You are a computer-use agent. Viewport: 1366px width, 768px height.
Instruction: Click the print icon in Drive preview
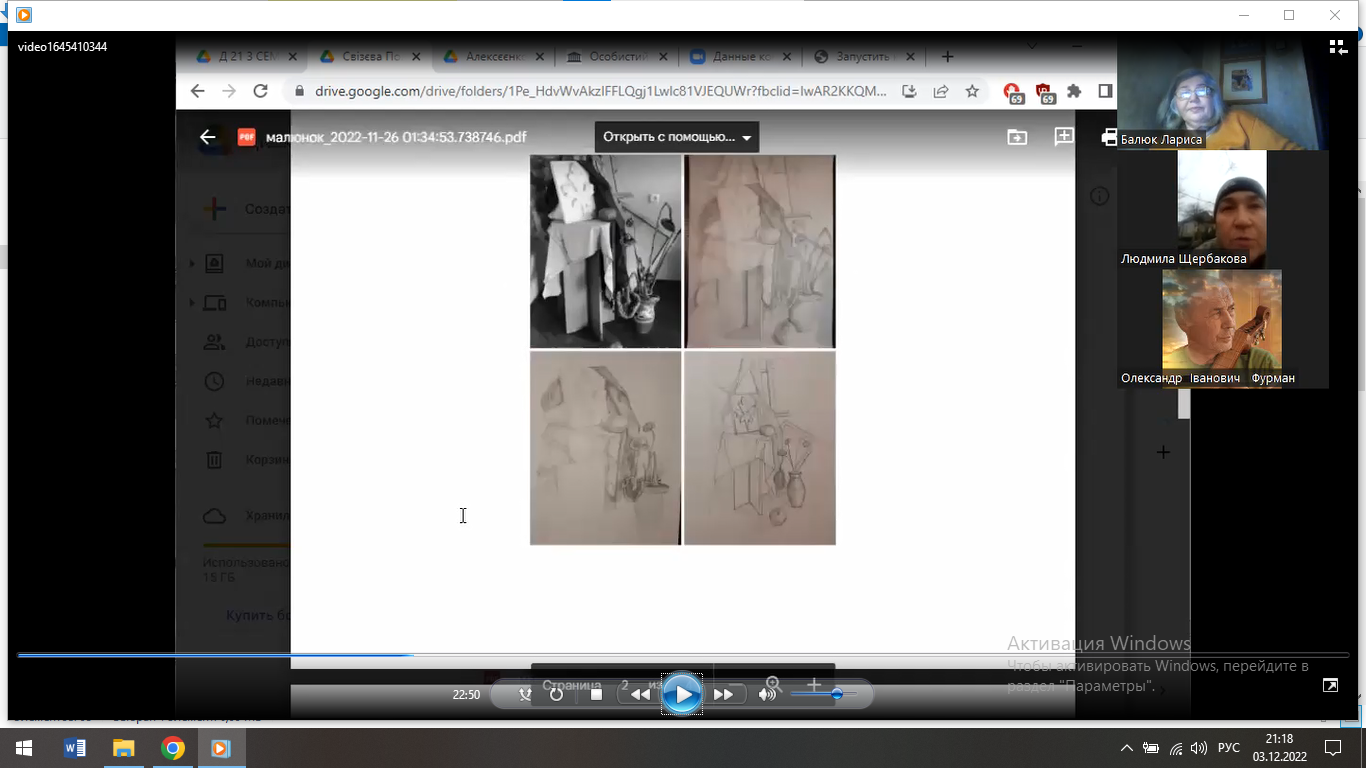1108,137
